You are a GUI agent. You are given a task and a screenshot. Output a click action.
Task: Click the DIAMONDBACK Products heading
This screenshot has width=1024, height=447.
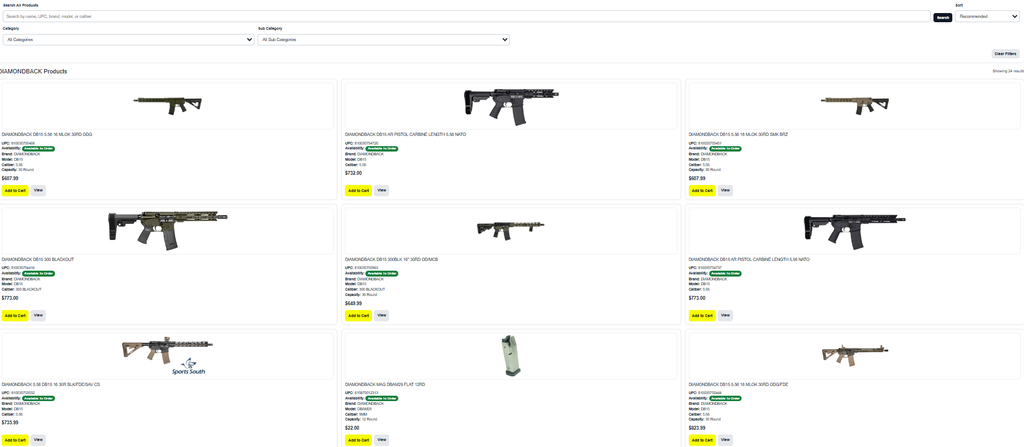[x=33, y=71]
